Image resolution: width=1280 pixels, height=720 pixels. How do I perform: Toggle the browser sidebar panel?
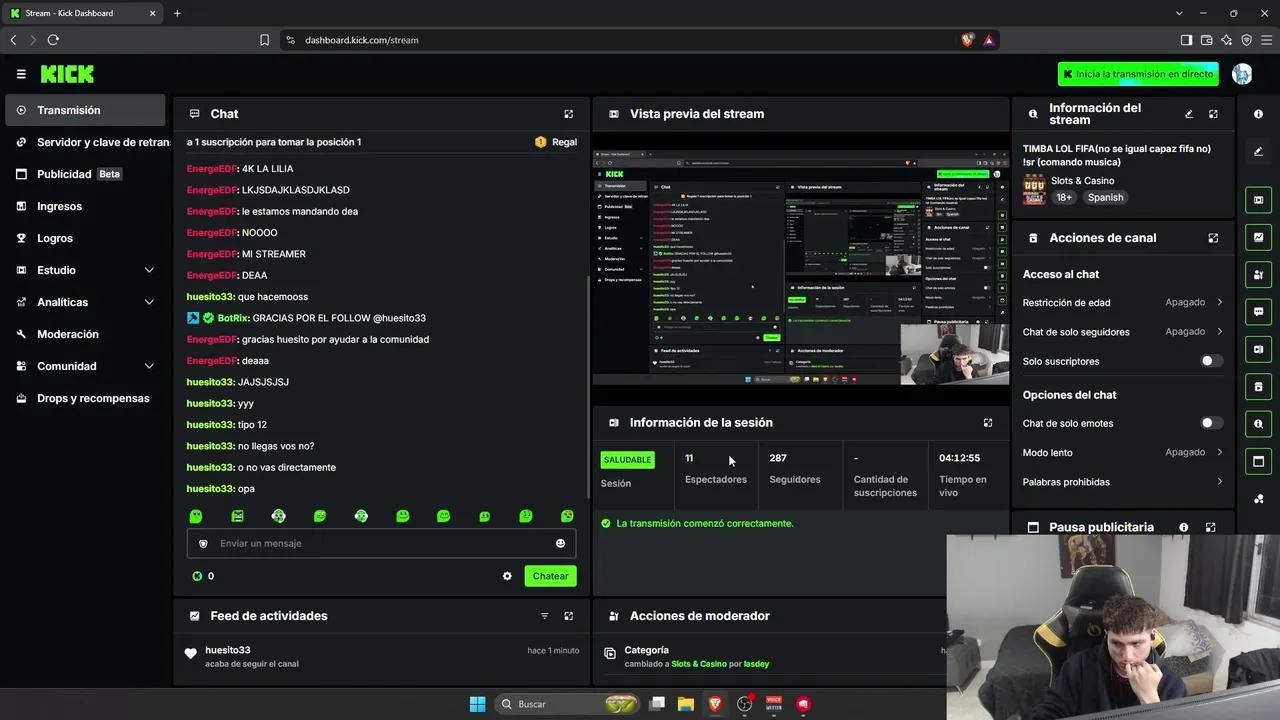[x=1186, y=40]
